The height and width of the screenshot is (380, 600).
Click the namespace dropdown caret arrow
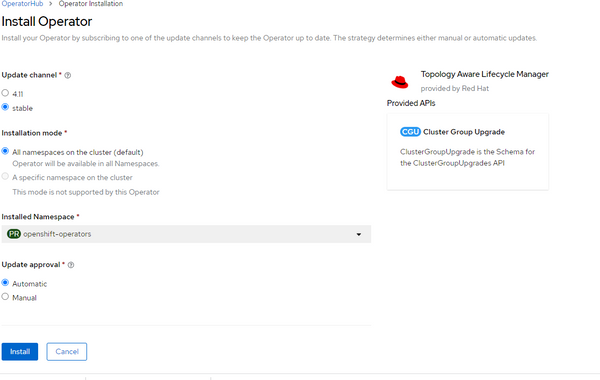(x=359, y=234)
